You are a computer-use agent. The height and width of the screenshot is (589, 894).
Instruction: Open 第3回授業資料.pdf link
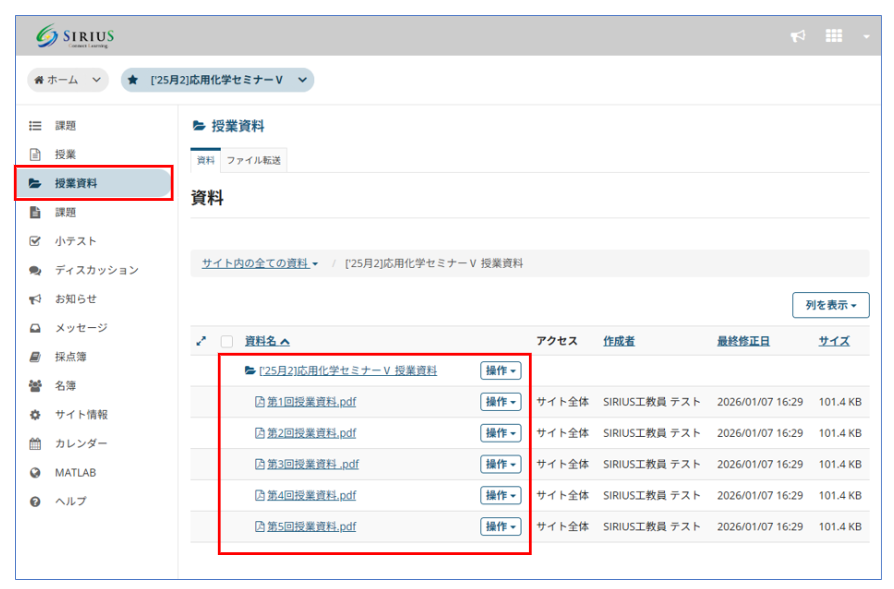point(312,464)
